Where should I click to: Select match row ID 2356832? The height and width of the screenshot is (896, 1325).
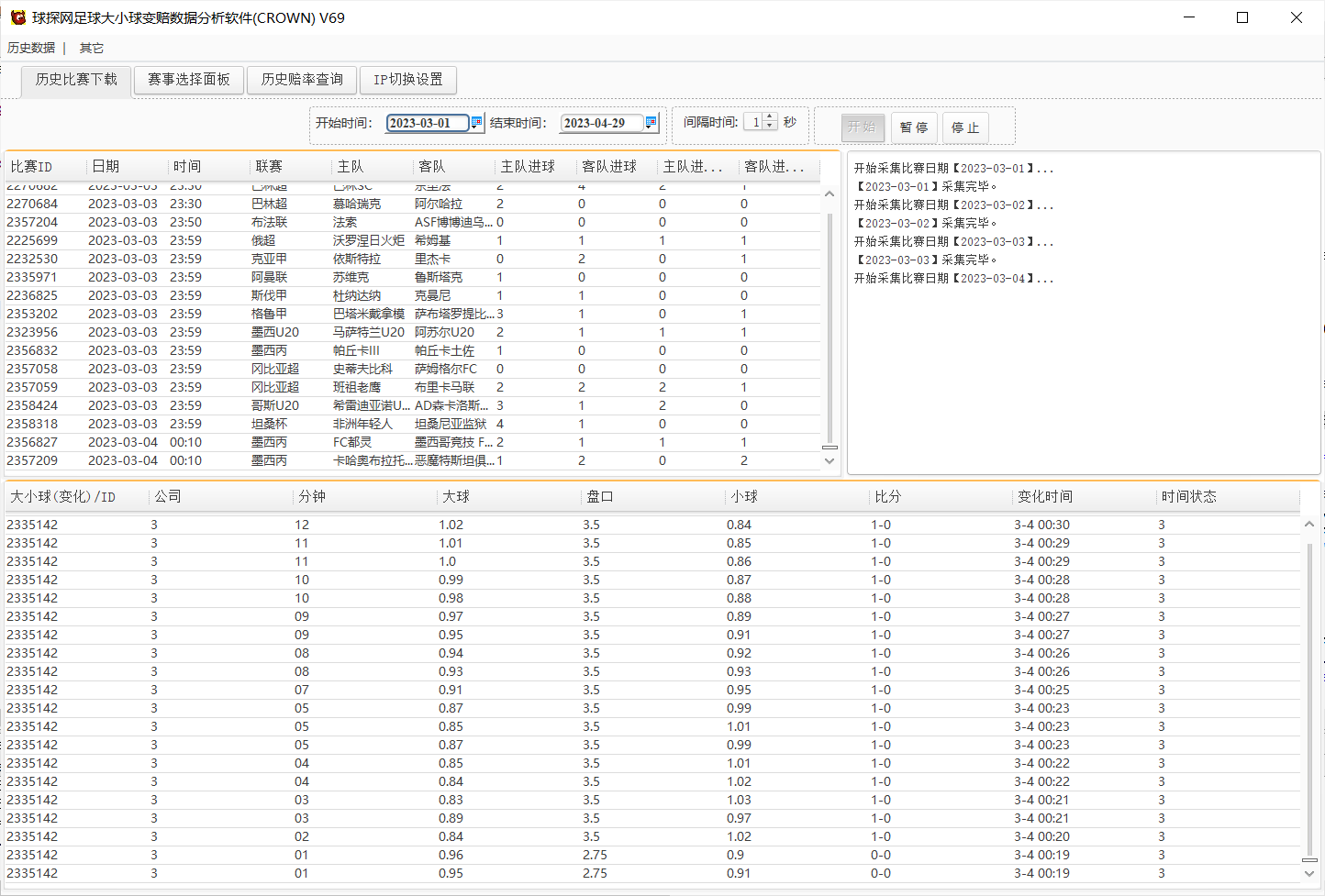(411, 350)
